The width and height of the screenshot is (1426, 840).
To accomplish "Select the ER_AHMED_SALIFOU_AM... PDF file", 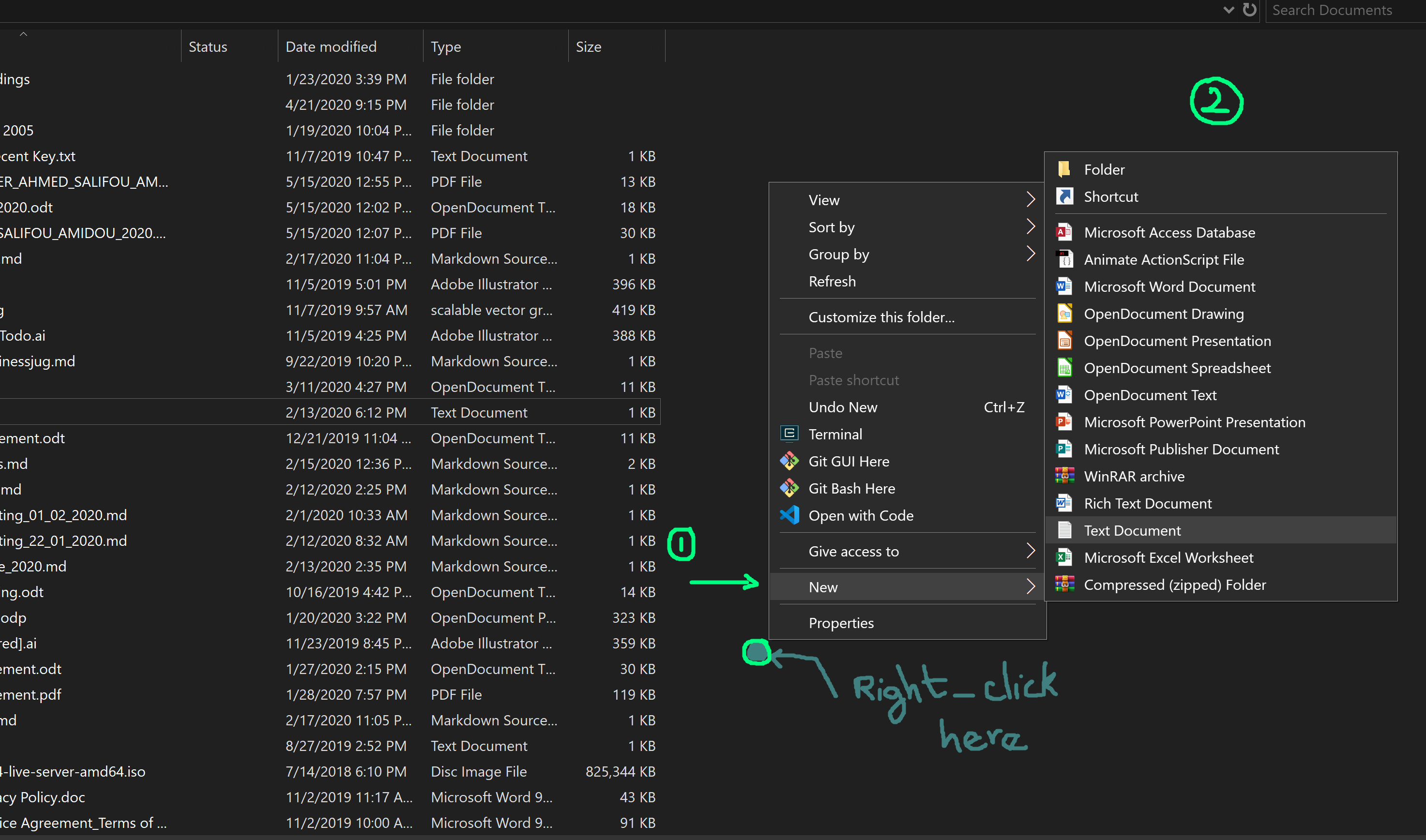I will point(330,182).
